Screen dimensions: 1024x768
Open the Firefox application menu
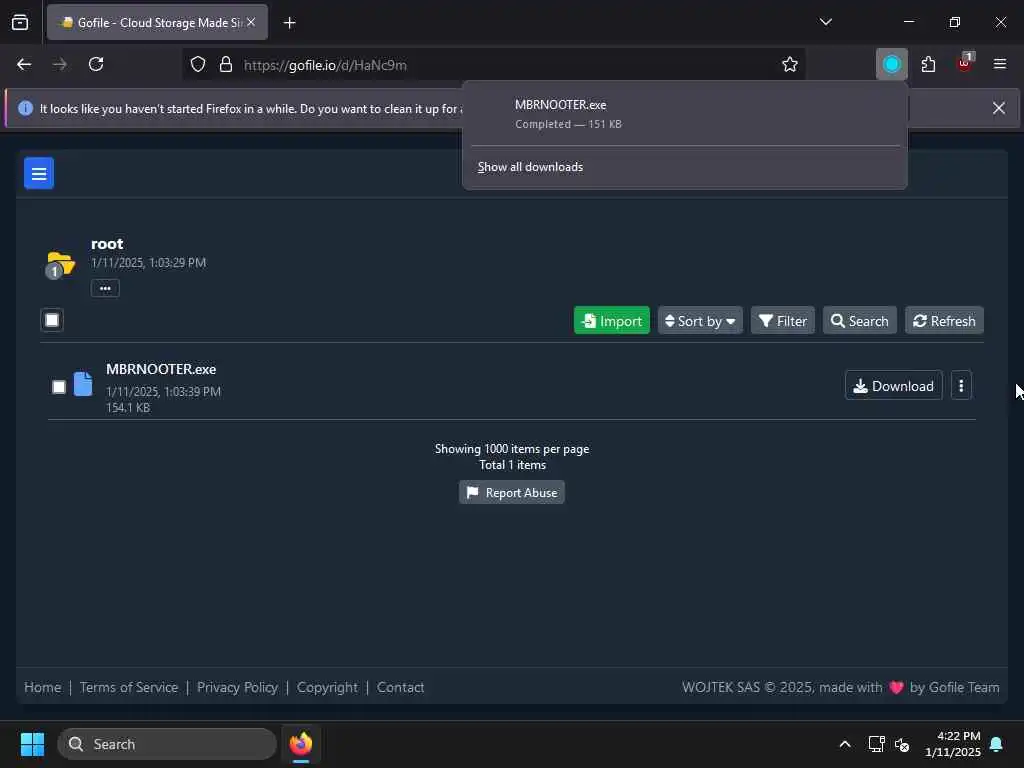pos(999,64)
